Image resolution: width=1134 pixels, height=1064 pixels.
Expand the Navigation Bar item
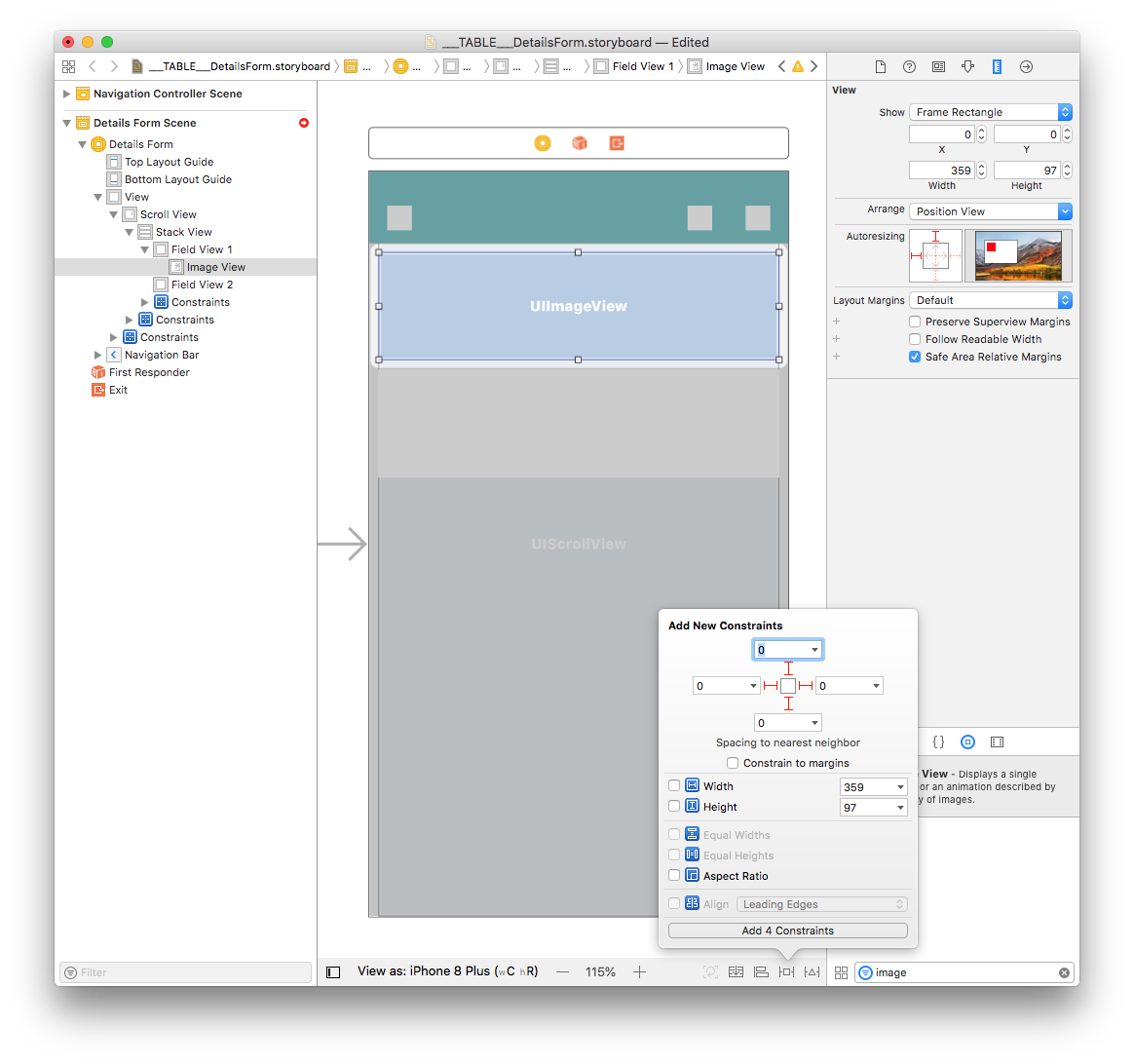point(97,355)
